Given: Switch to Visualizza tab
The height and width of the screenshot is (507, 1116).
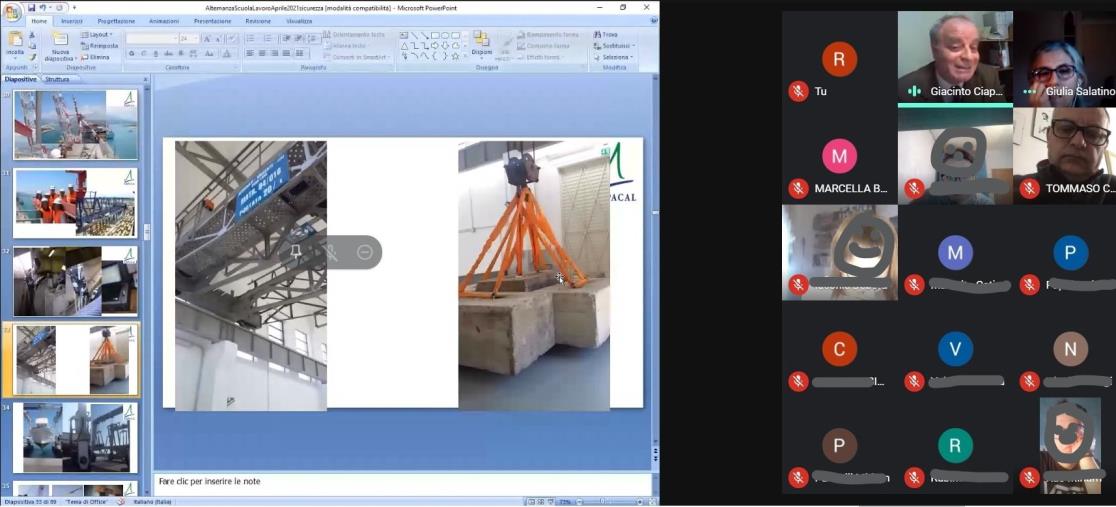Looking at the screenshot, I should coord(300,21).
